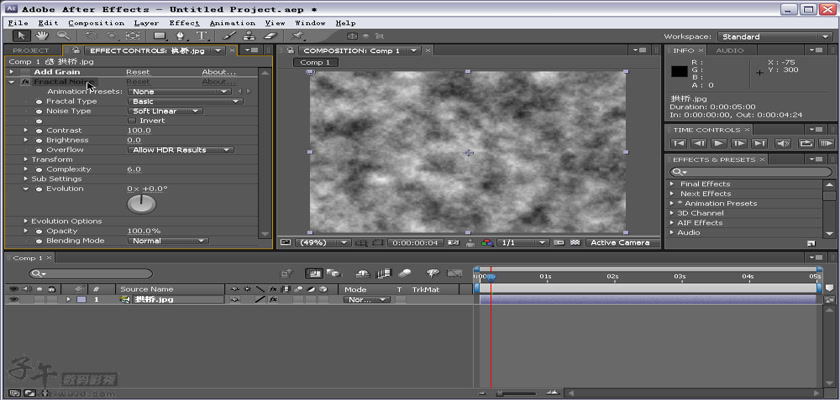Click the Frame Blending icon in timeline
Image resolution: width=840 pixels, height=400 pixels.
(384, 274)
